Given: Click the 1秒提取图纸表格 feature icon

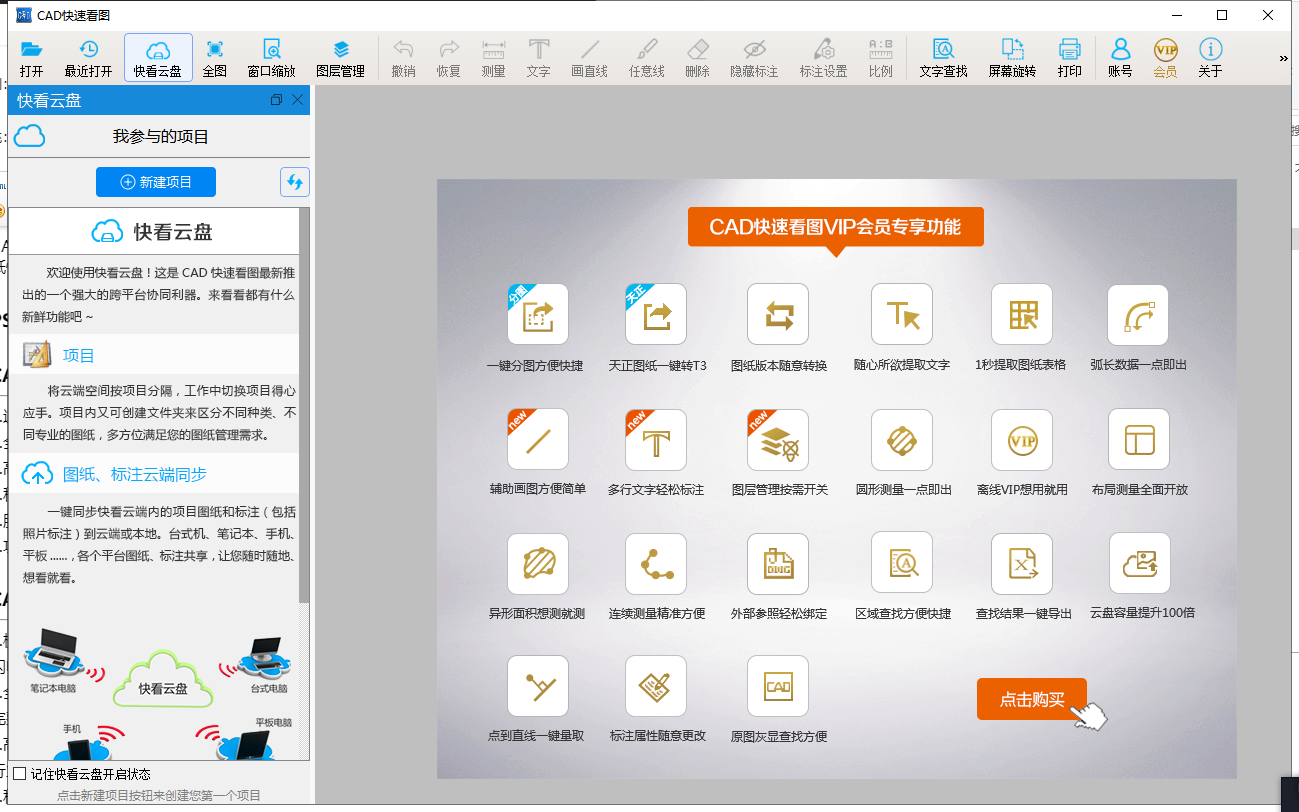Looking at the screenshot, I should point(1022,314).
